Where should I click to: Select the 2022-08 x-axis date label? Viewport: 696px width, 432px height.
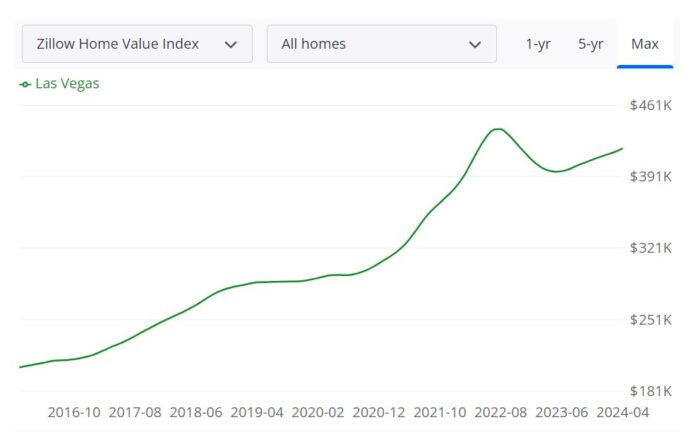coord(502,412)
